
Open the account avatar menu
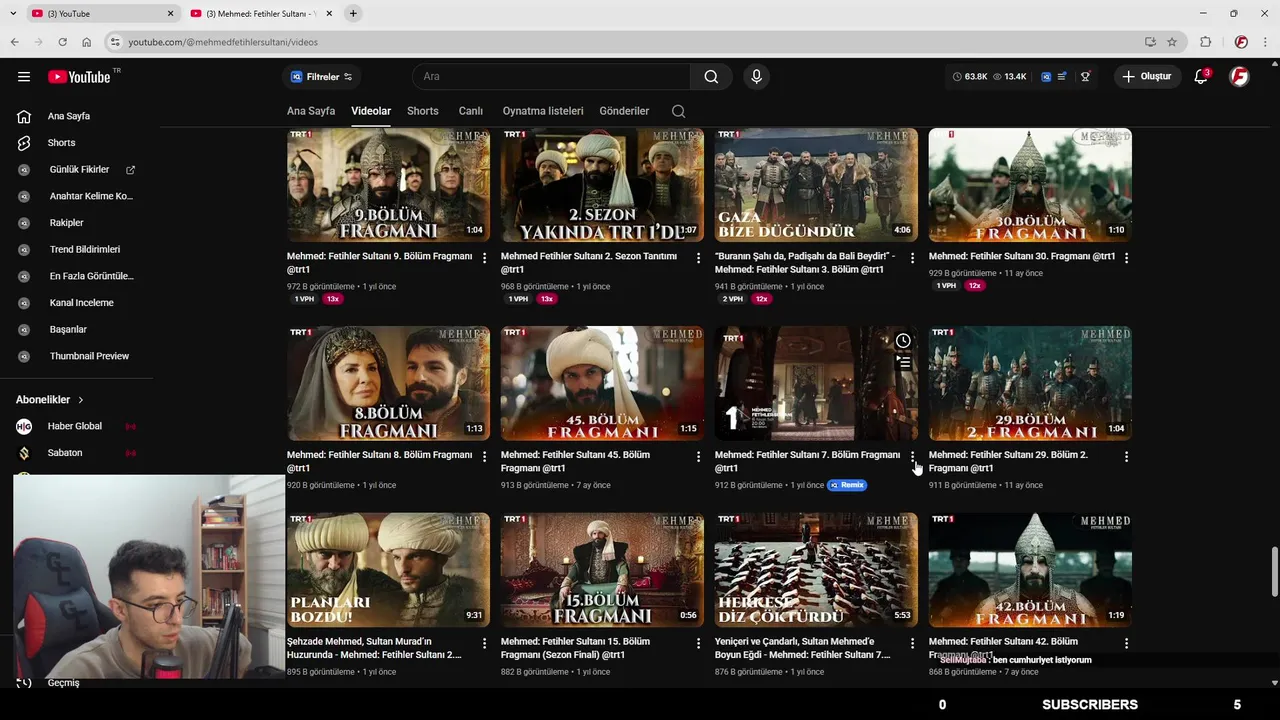point(1239,77)
